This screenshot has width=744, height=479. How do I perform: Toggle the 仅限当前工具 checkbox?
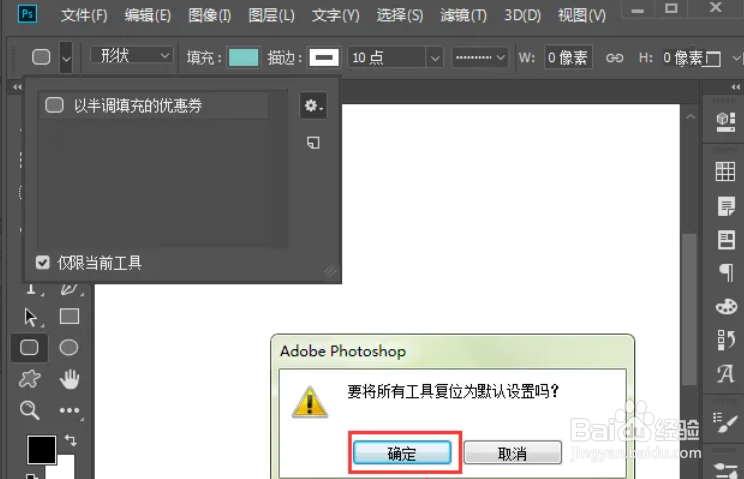[x=42, y=262]
